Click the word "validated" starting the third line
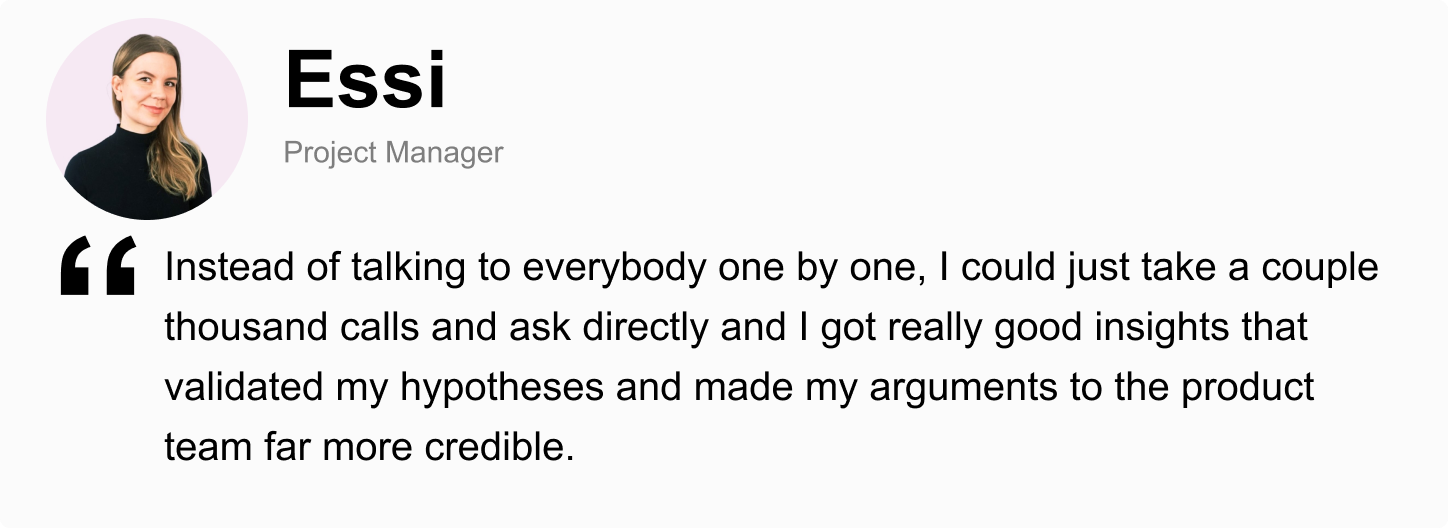 pyautogui.click(x=244, y=388)
